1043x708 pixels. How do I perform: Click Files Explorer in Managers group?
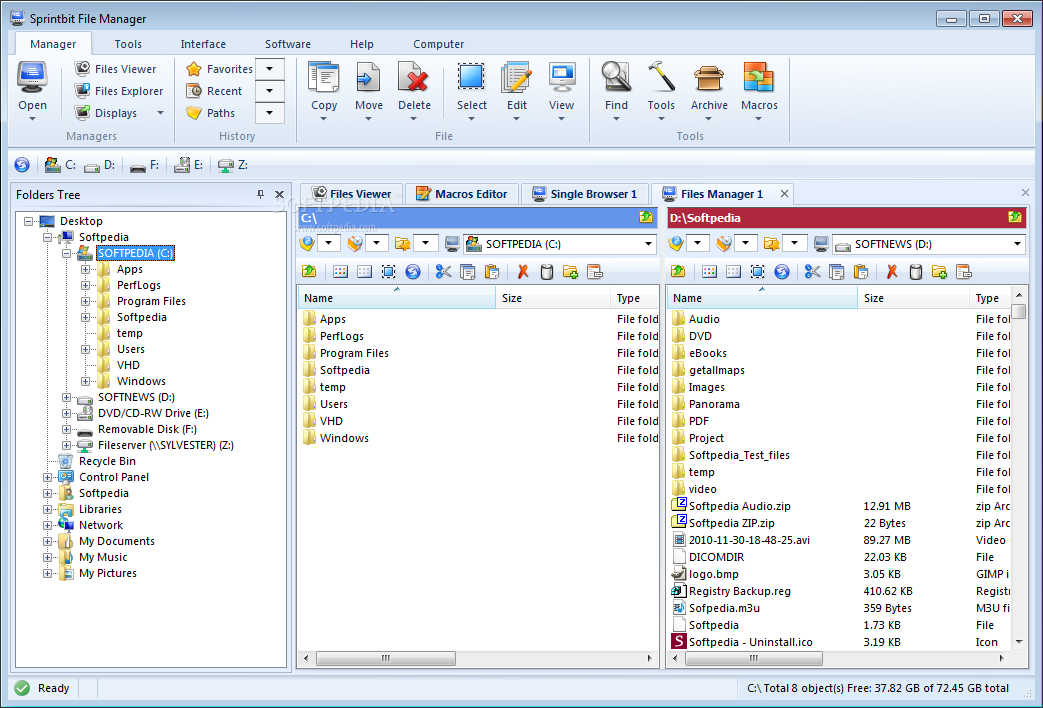(118, 90)
